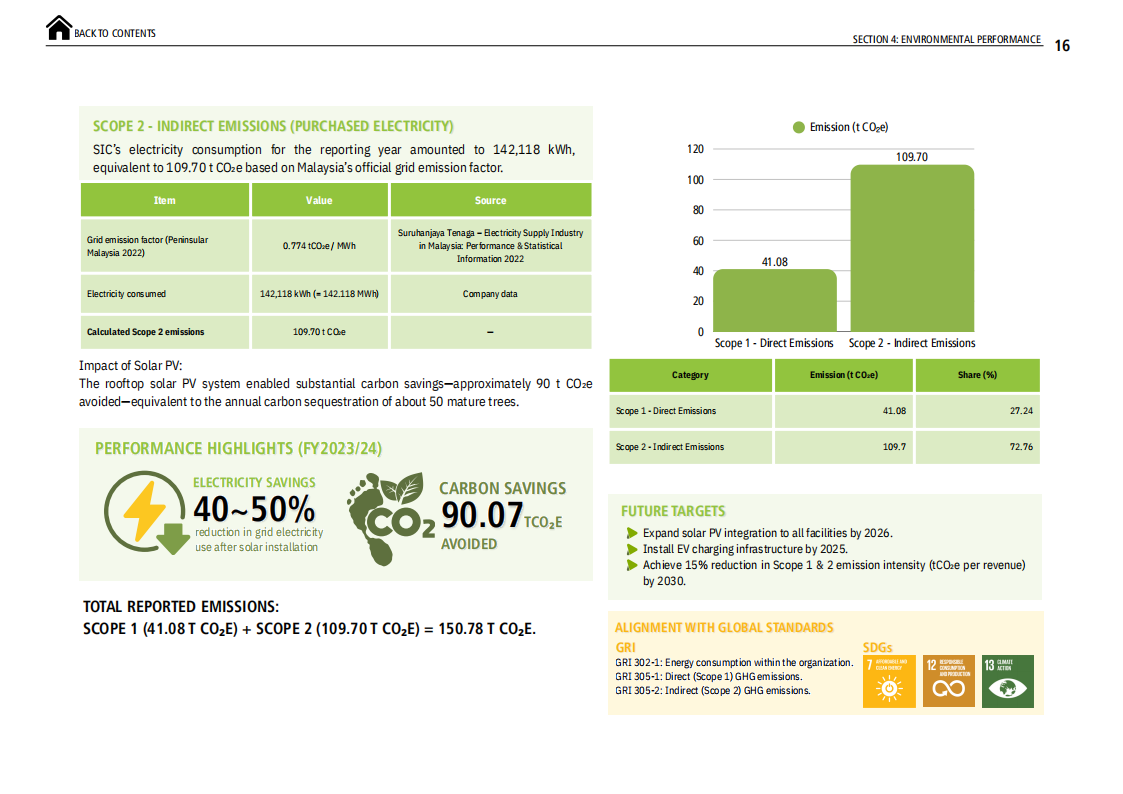Click the CO2 footprint carbon savings icon
Image resolution: width=1123 pixels, height=794 pixels.
pyautogui.click(x=390, y=507)
